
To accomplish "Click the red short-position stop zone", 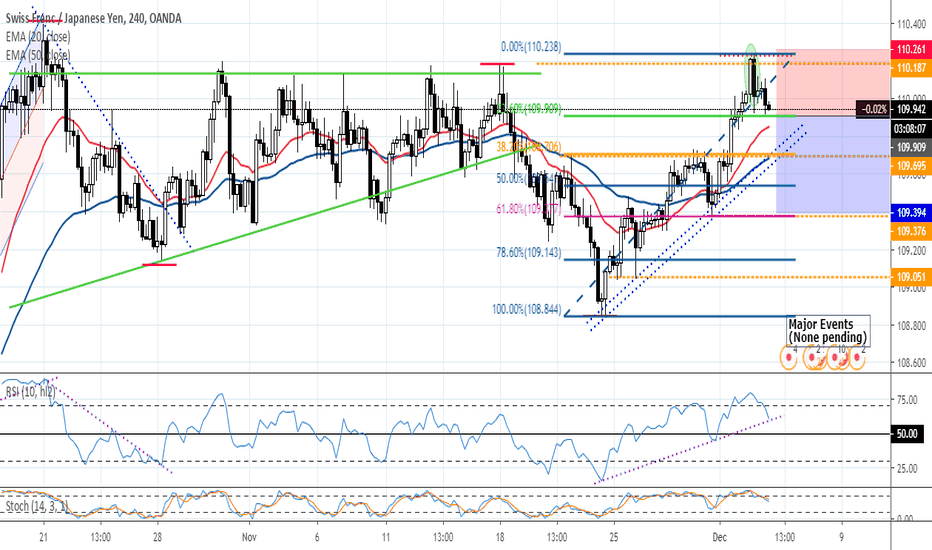I will tap(830, 80).
